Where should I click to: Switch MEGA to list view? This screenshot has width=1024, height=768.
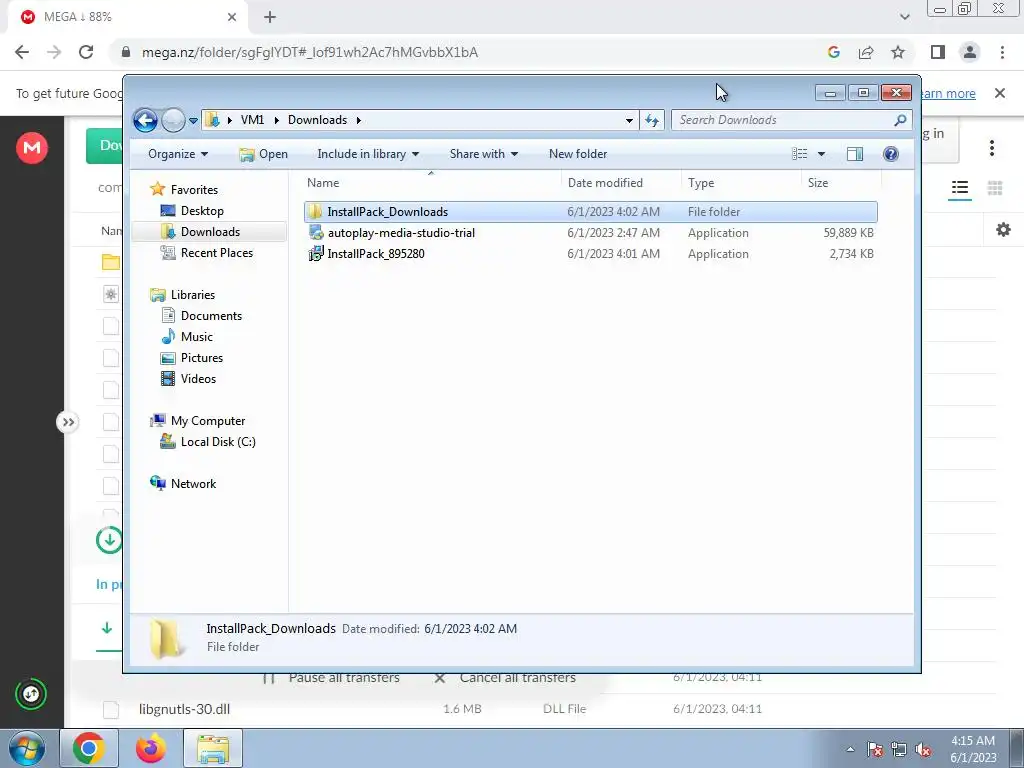click(960, 189)
